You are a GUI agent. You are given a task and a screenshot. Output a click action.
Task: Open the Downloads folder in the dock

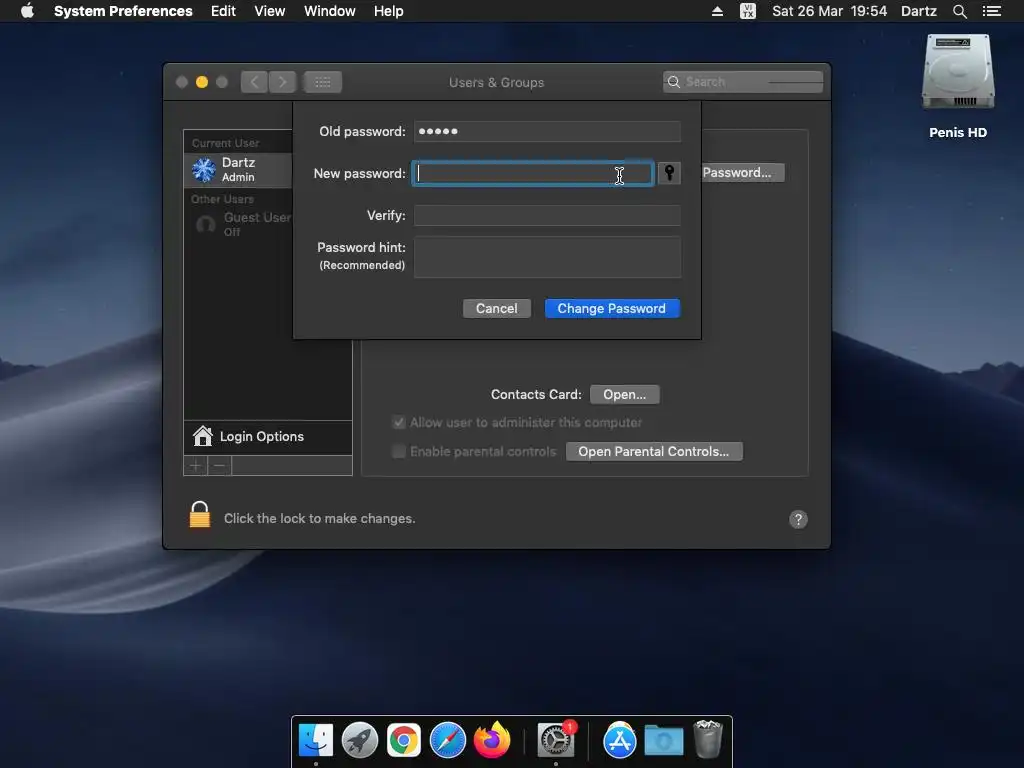(x=664, y=740)
